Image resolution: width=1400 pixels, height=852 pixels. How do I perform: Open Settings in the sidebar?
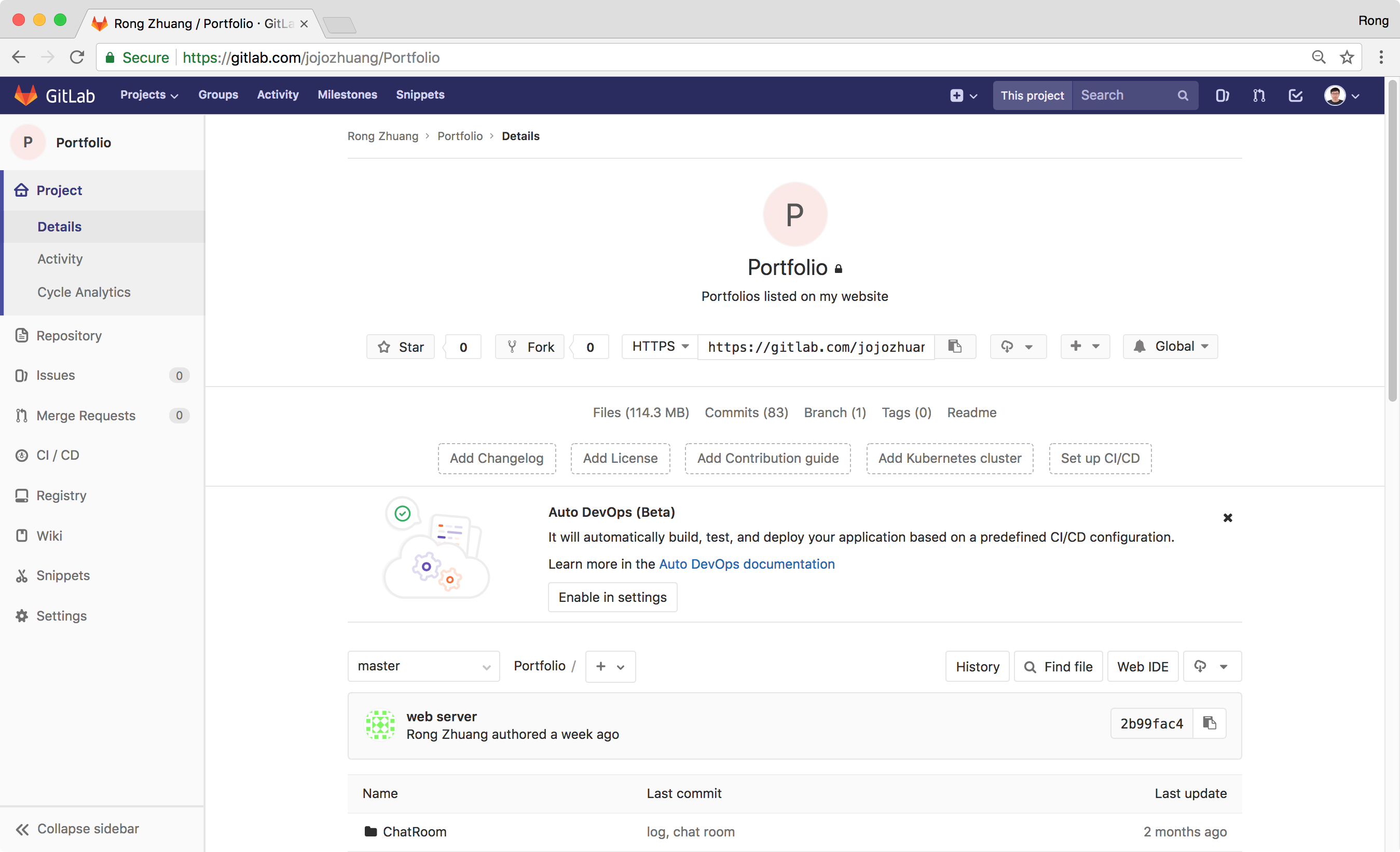tap(61, 616)
